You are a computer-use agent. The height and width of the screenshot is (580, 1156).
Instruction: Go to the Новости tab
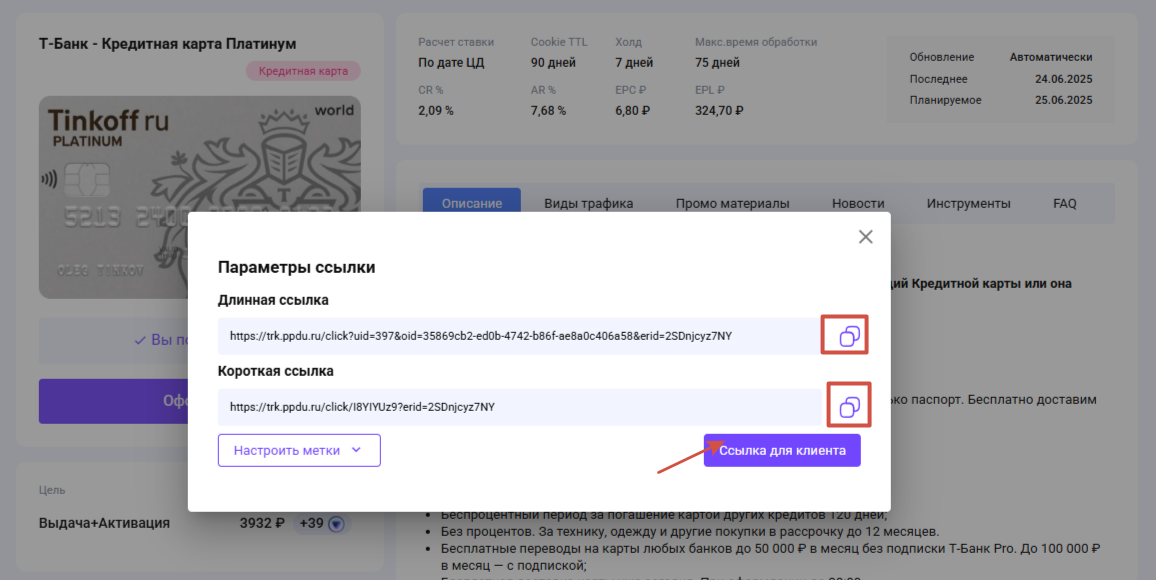coord(858,203)
